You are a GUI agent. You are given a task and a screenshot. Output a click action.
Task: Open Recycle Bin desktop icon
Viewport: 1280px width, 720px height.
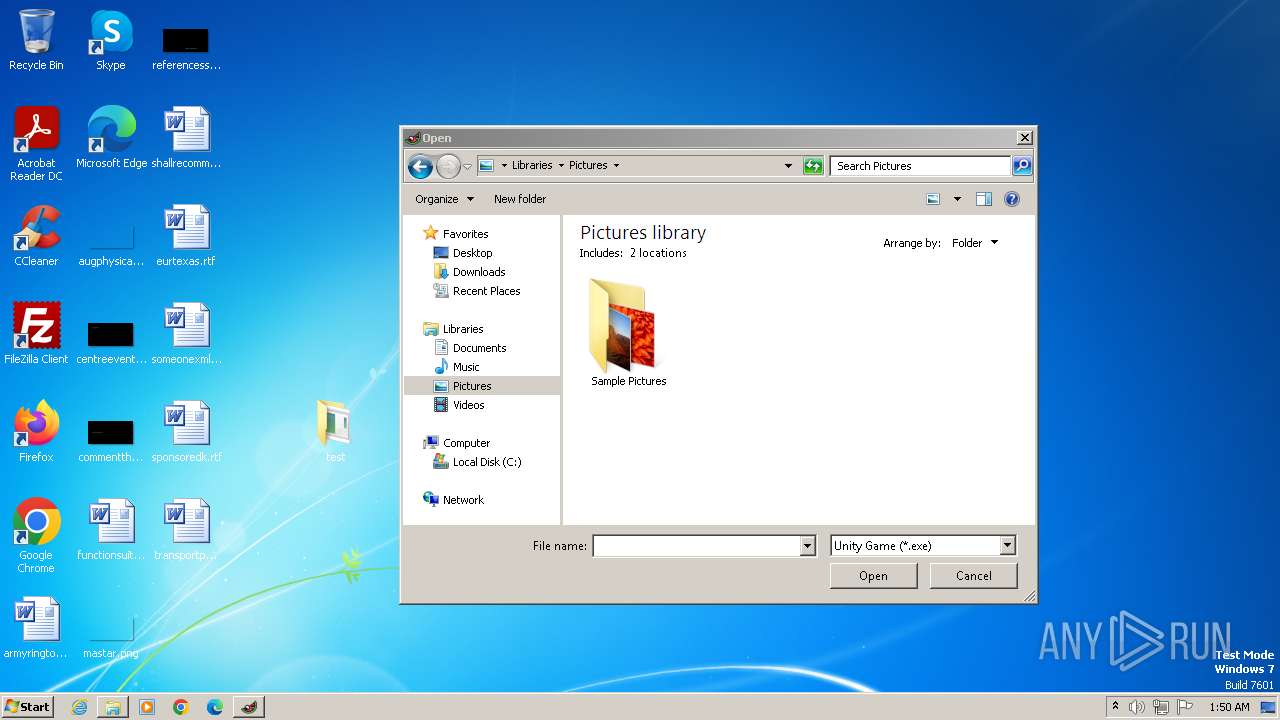[36, 40]
